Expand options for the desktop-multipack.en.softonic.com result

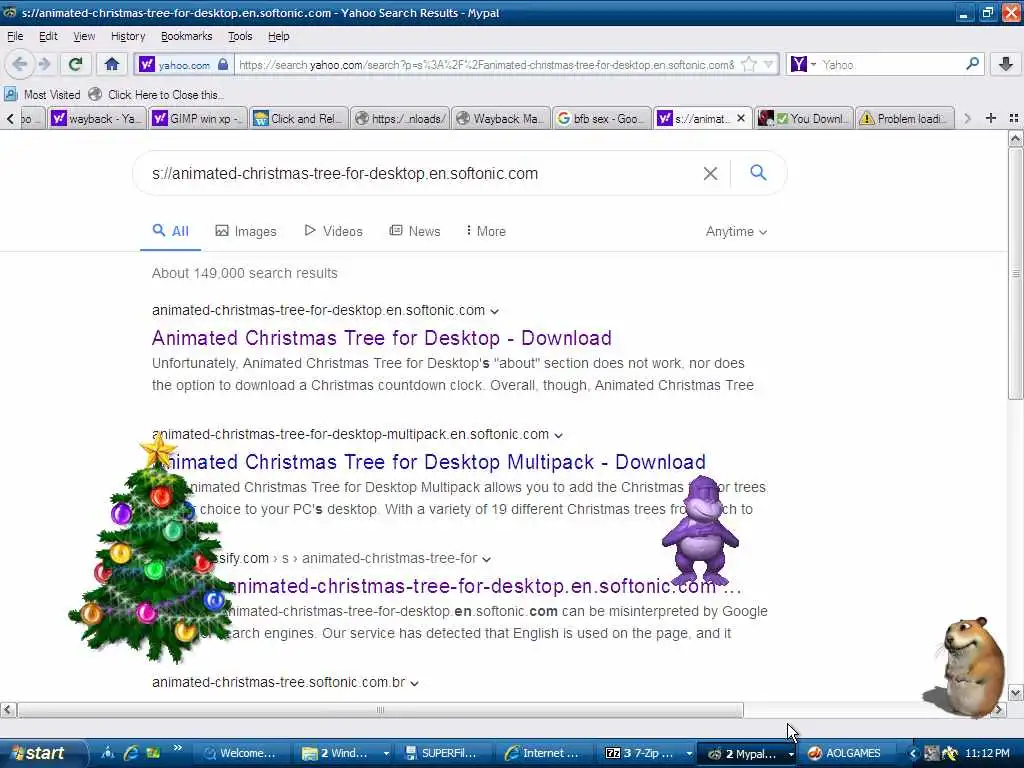coord(558,436)
